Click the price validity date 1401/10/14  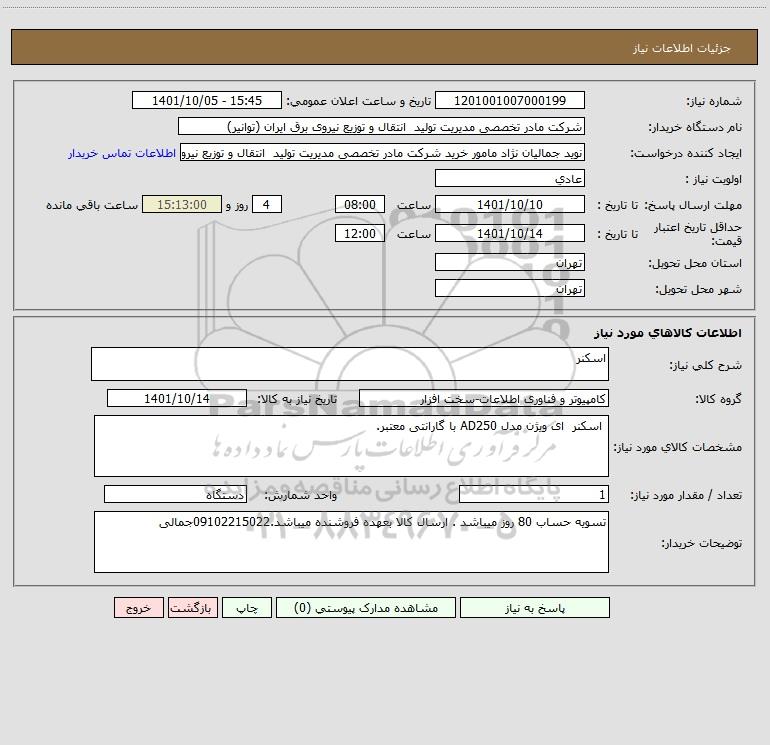510,233
